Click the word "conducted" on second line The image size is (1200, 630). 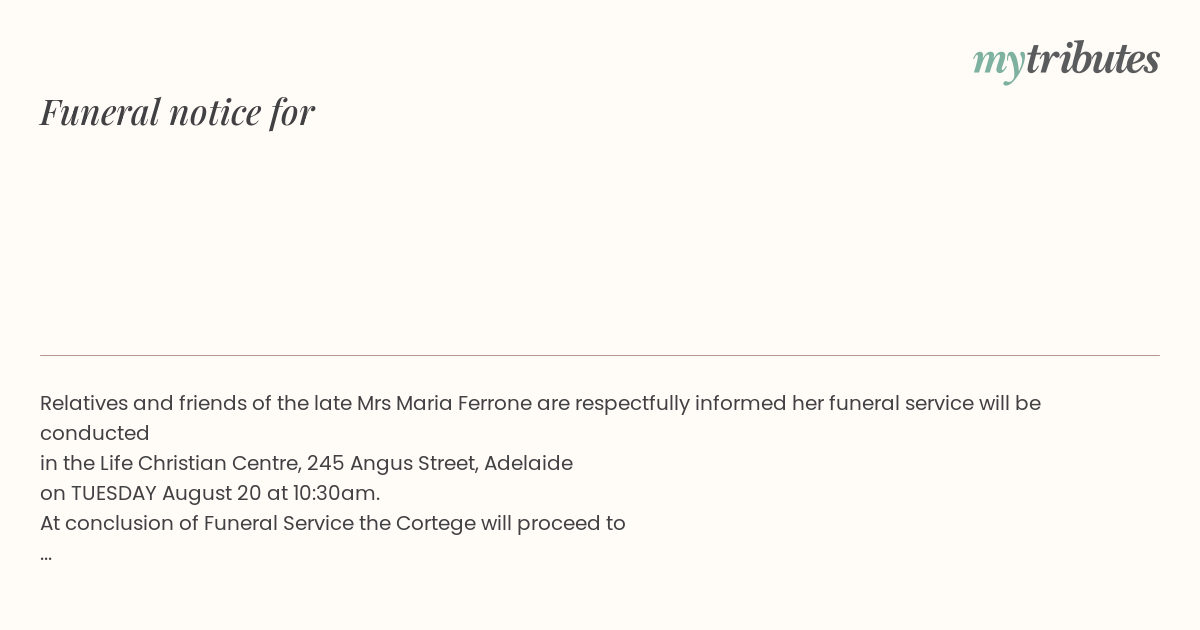tap(95, 433)
